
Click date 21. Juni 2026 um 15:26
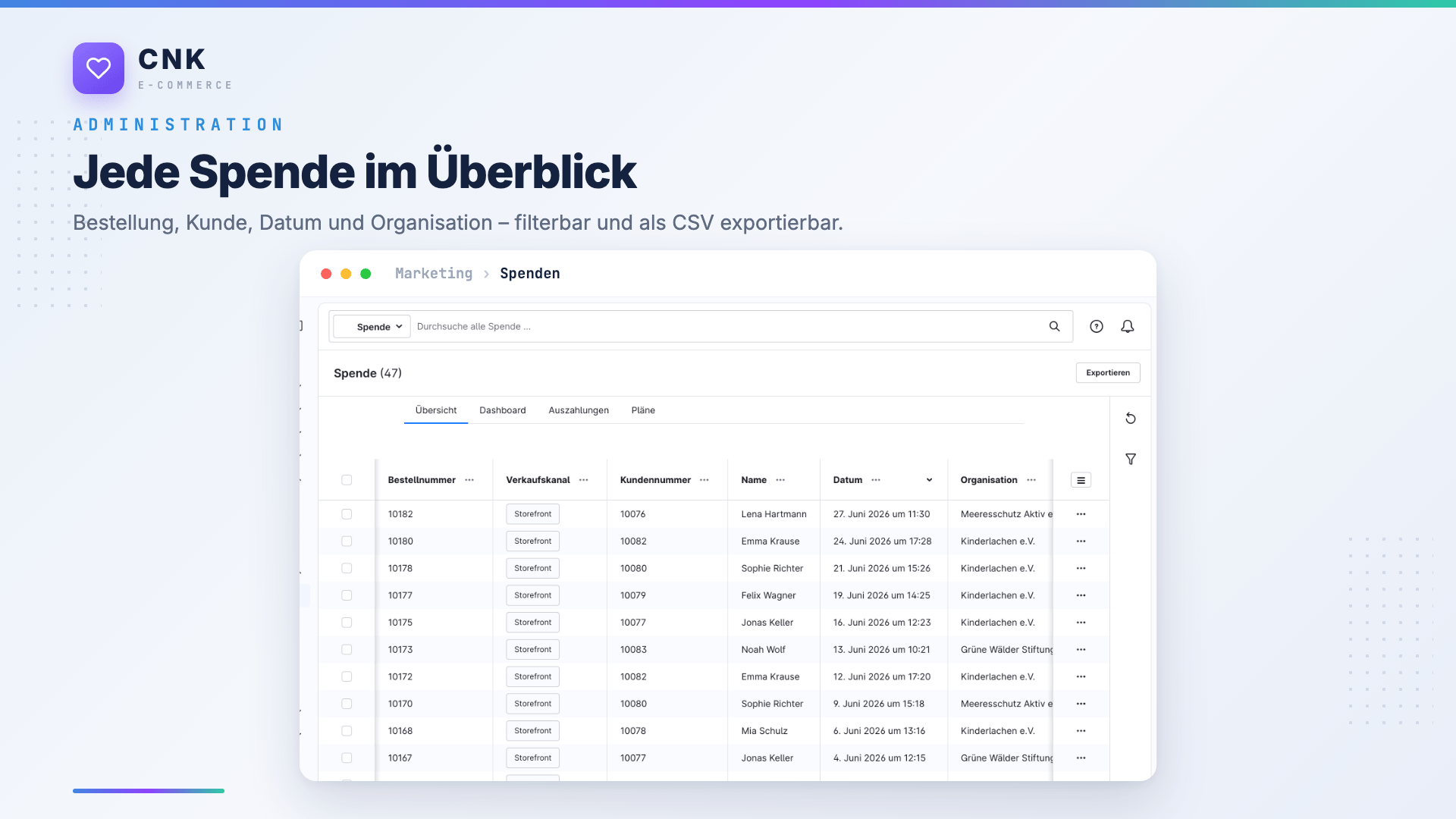point(882,568)
